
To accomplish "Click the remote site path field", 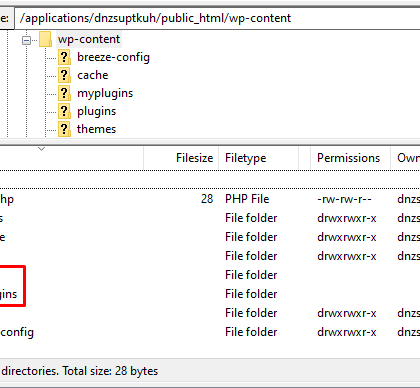I will [218, 18].
